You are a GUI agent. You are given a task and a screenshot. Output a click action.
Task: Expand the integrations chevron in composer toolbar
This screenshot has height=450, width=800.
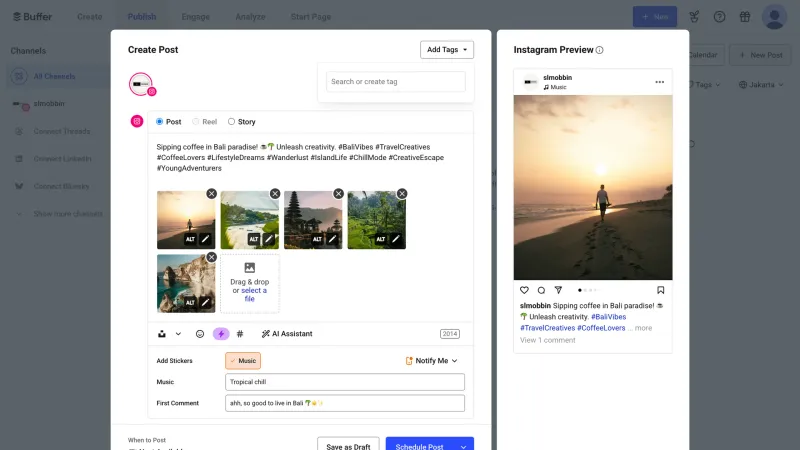(178, 334)
